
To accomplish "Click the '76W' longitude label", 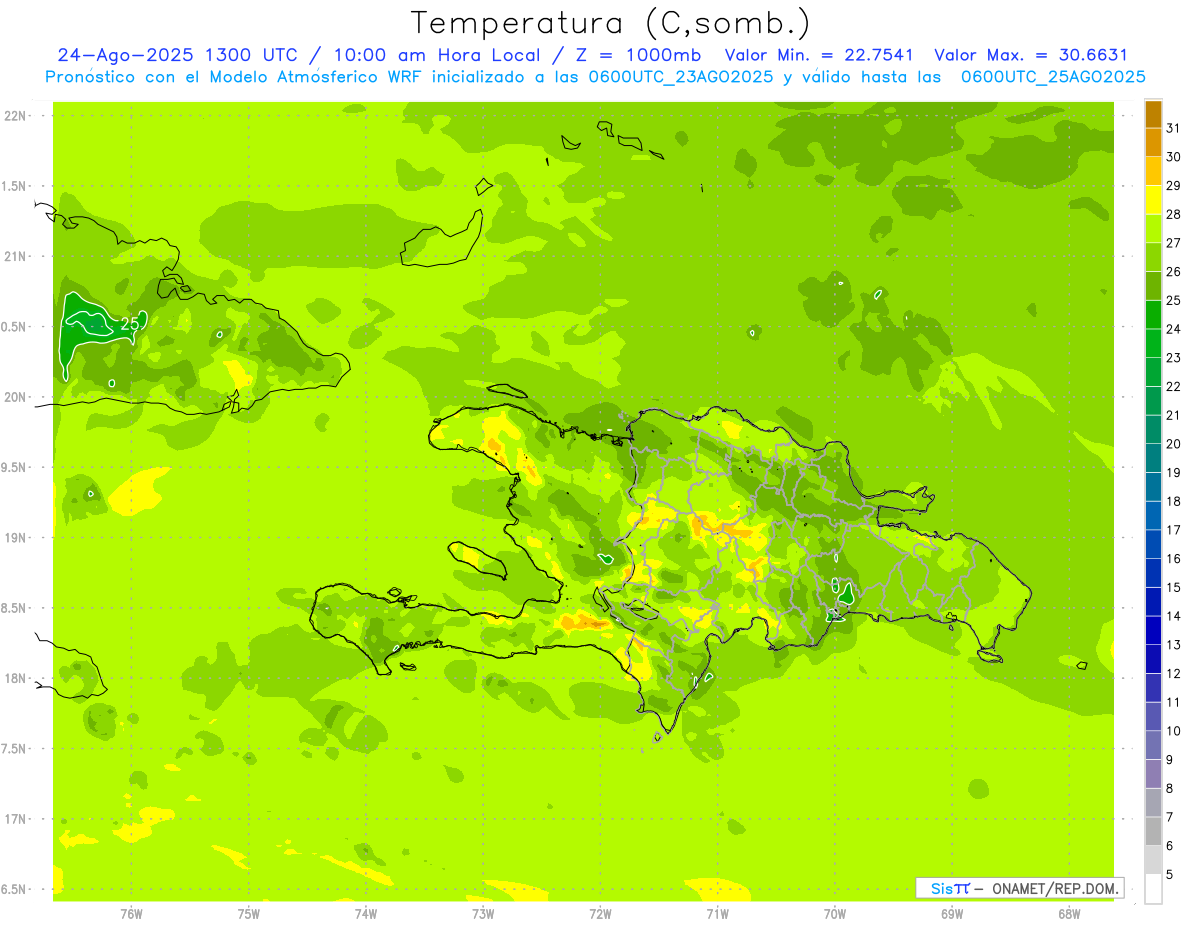I will [x=131, y=914].
